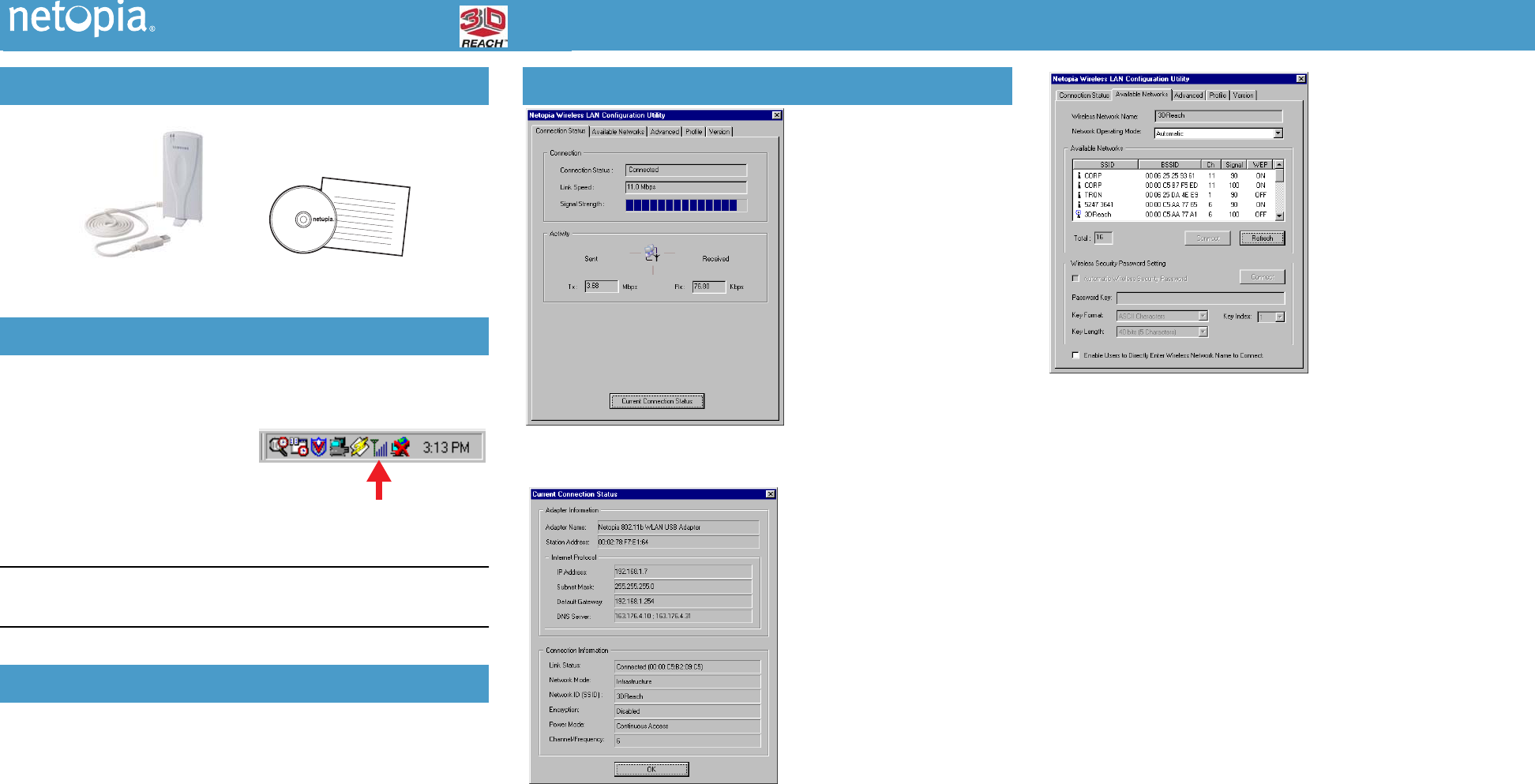Open the calendar scheduler tray icon

click(x=299, y=447)
